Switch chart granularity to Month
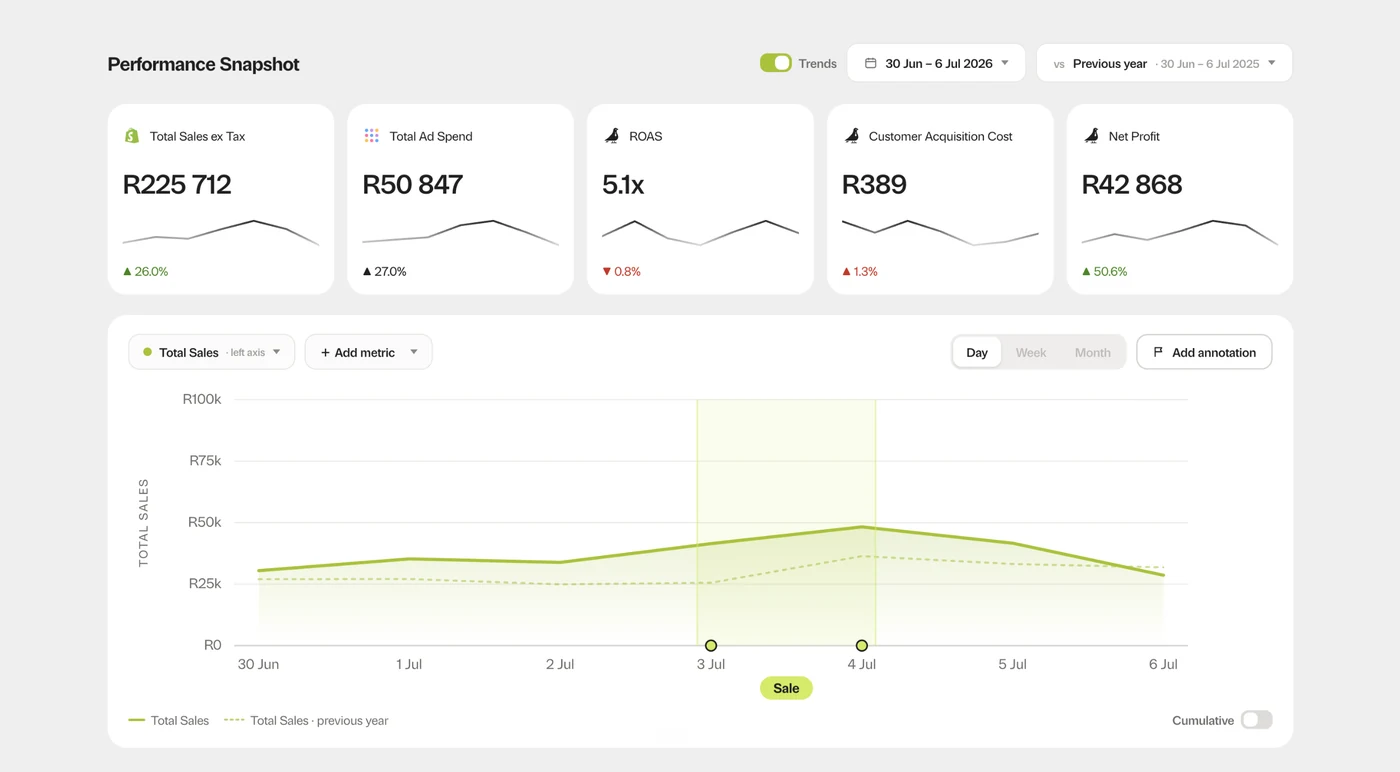Screen dimensions: 1400x772 pyautogui.click(x=1092, y=352)
